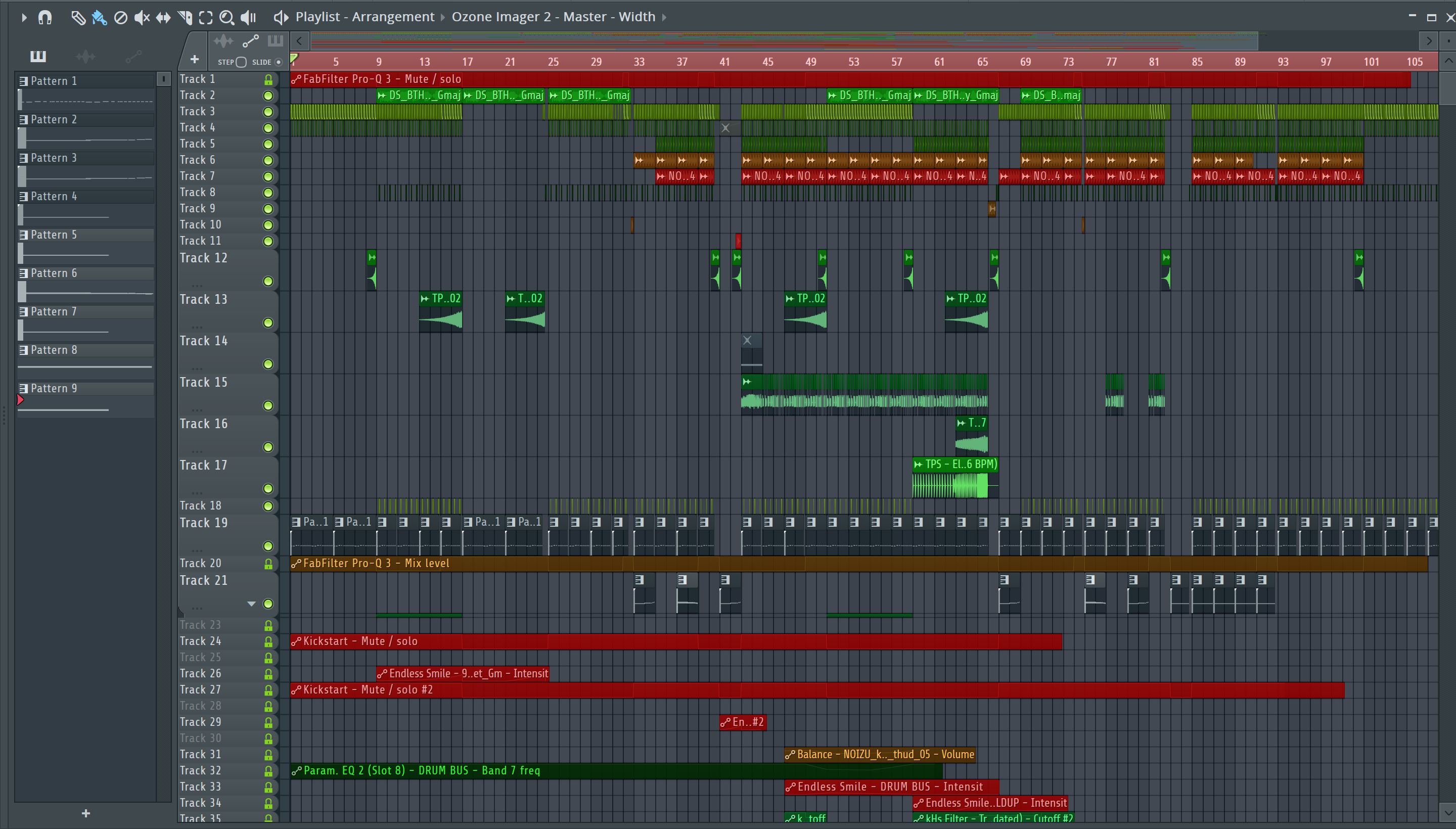Select the Zoom magnifier tool

click(x=226, y=18)
